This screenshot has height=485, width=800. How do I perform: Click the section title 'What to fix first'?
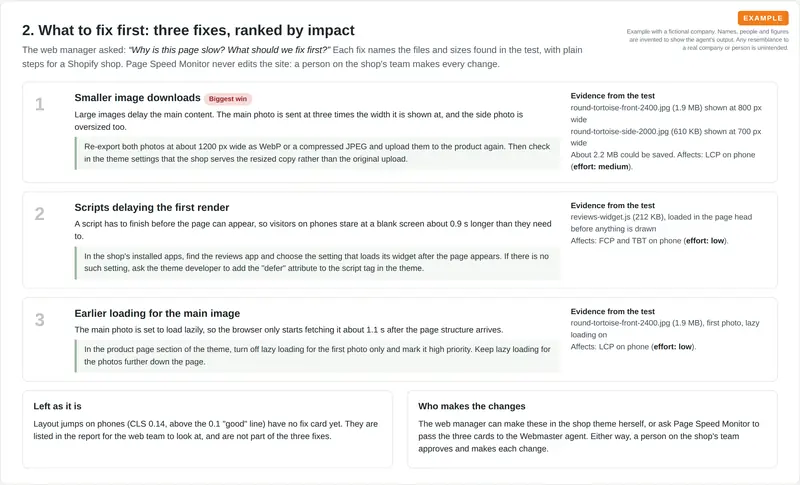pos(188,30)
